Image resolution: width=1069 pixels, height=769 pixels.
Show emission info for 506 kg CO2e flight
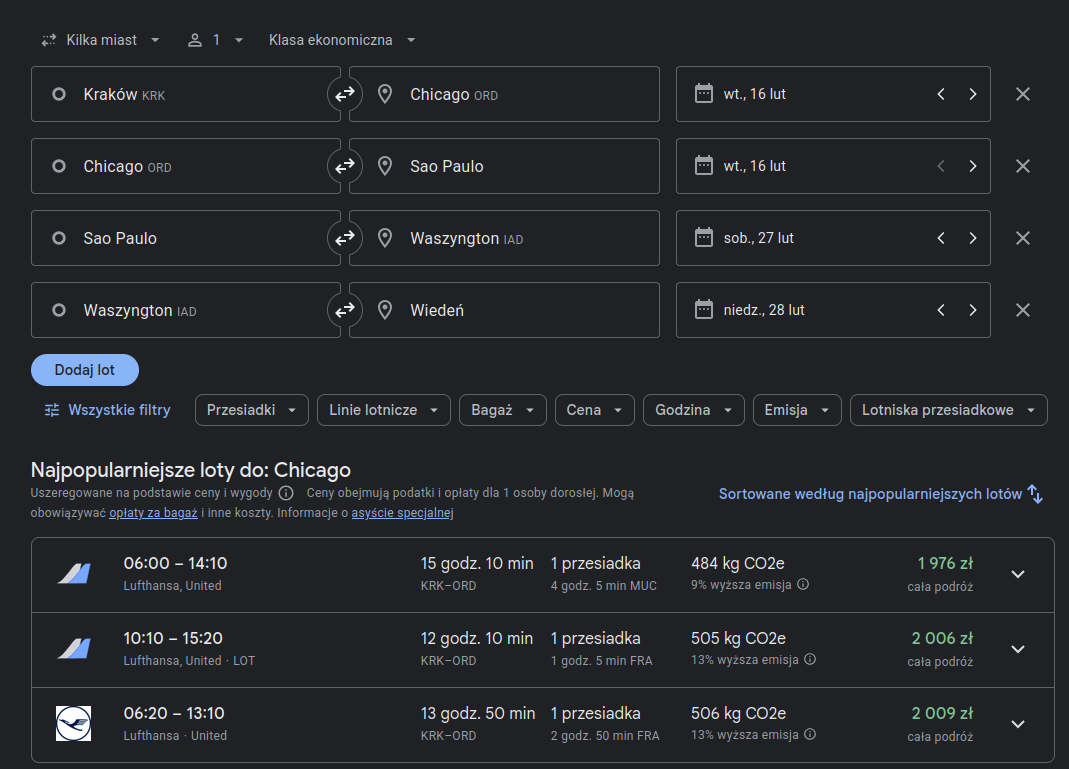tap(810, 734)
